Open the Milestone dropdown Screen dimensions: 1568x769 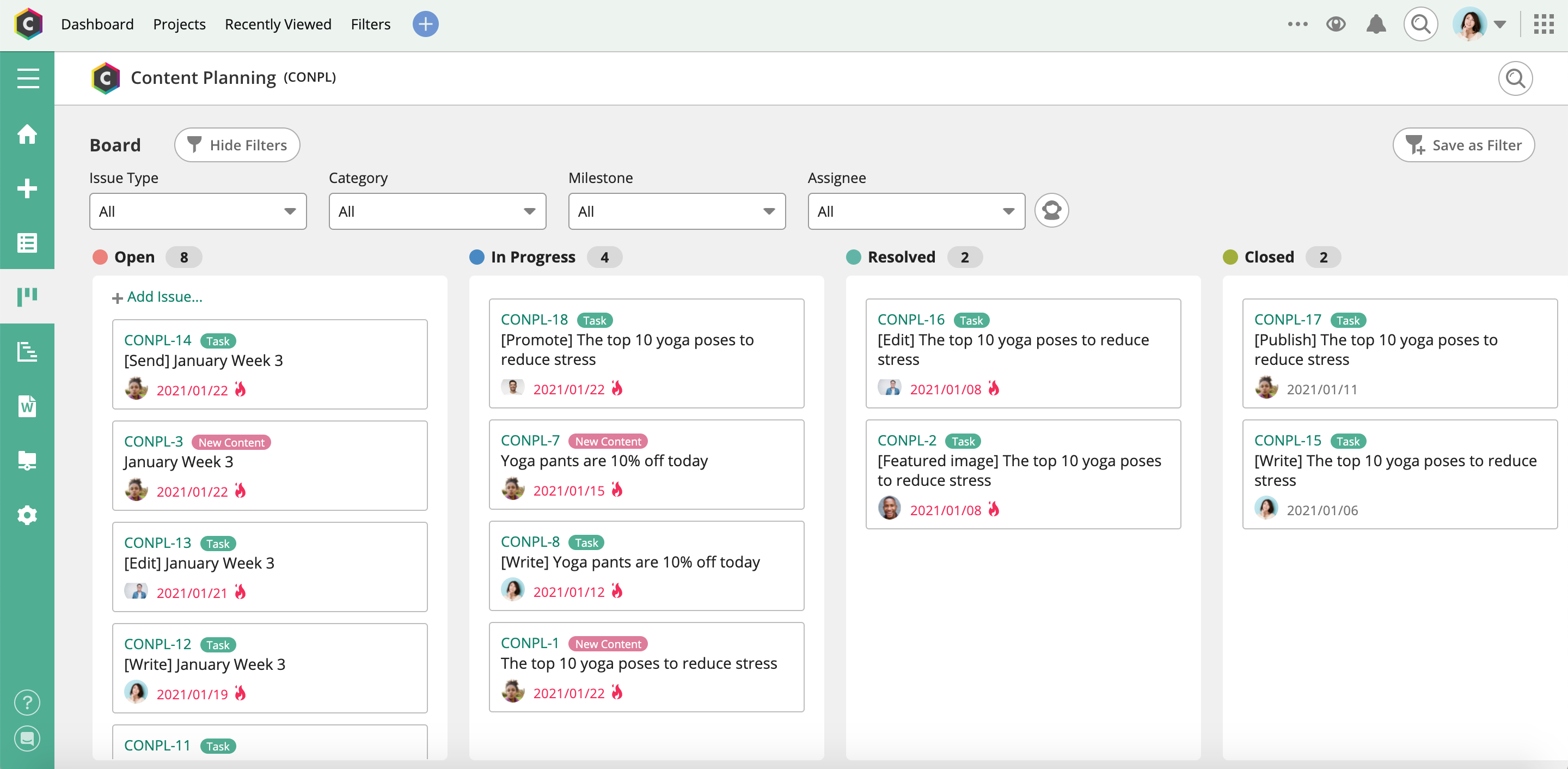[677, 211]
